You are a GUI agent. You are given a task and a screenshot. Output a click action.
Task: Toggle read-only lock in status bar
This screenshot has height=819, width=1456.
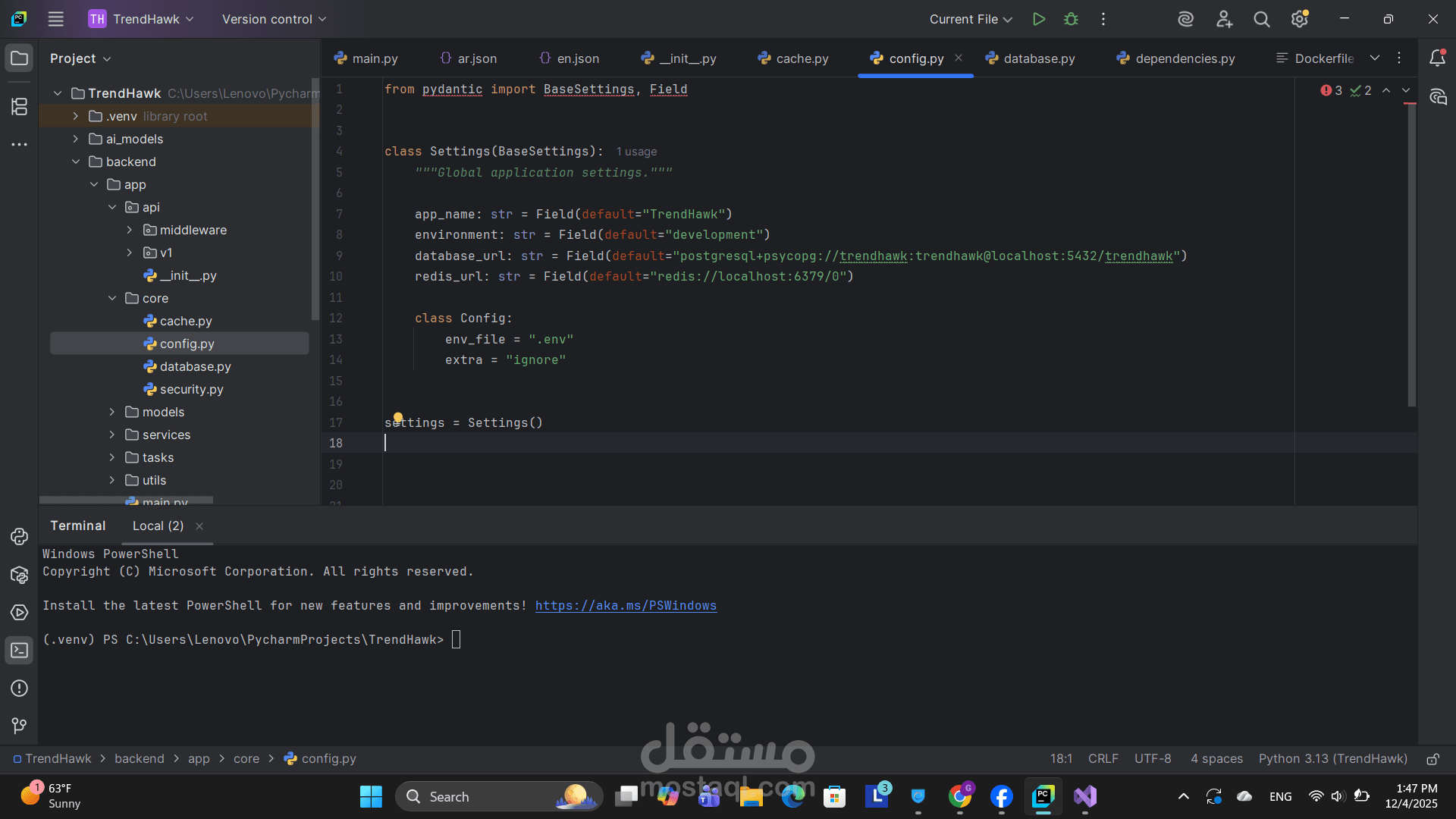pos(1432,759)
